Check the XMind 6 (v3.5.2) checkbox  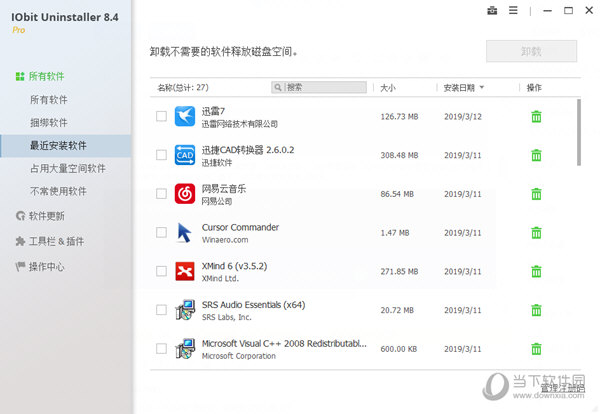pos(161,271)
